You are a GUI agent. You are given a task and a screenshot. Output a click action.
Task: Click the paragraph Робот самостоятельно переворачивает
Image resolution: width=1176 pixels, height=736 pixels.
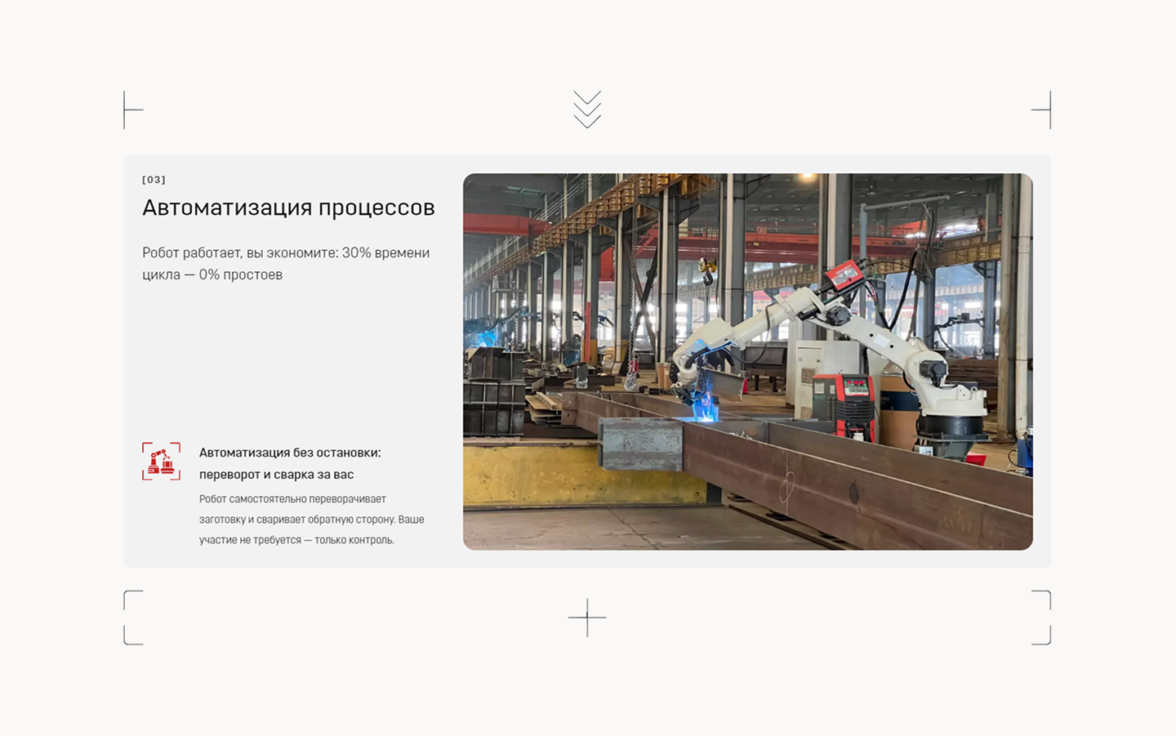[x=311, y=519]
